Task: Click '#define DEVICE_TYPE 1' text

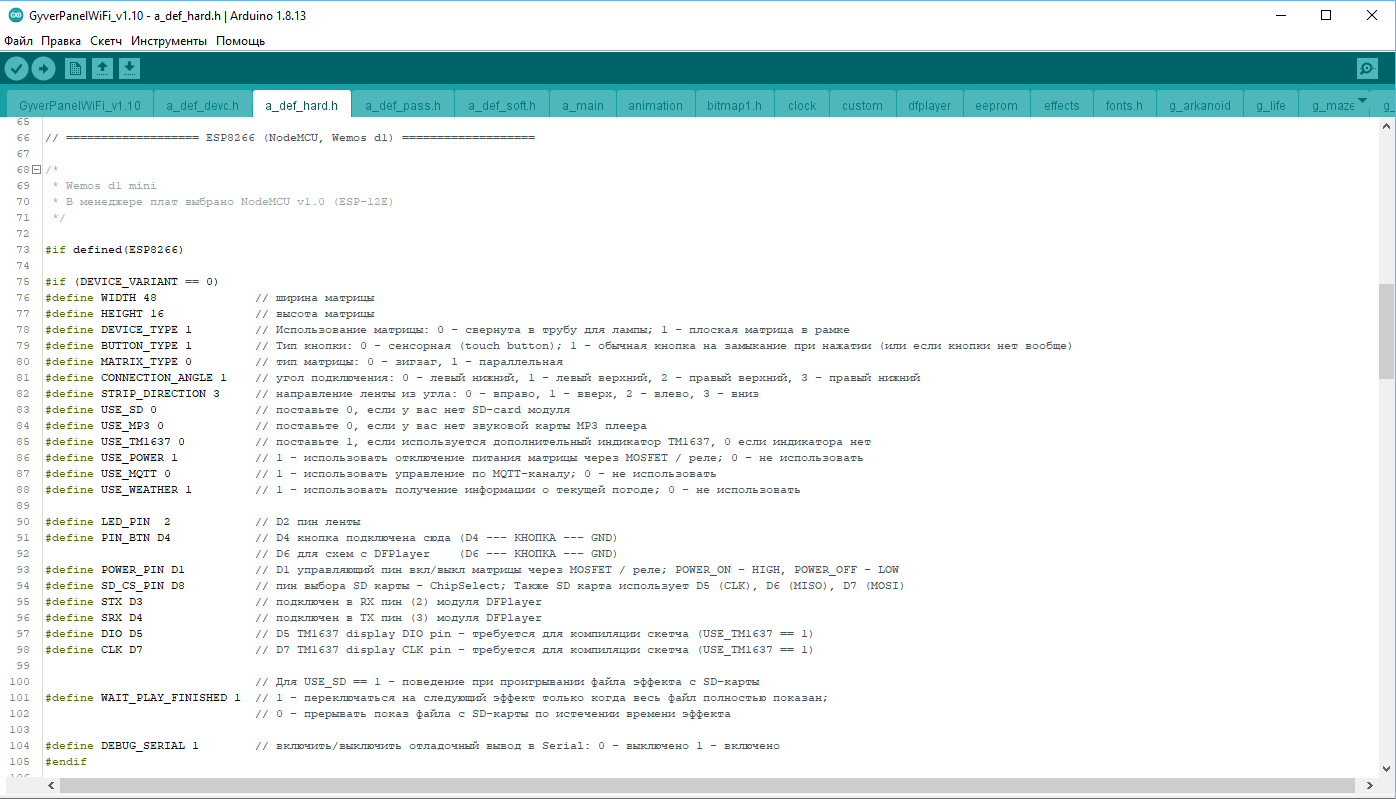Action: (119, 330)
